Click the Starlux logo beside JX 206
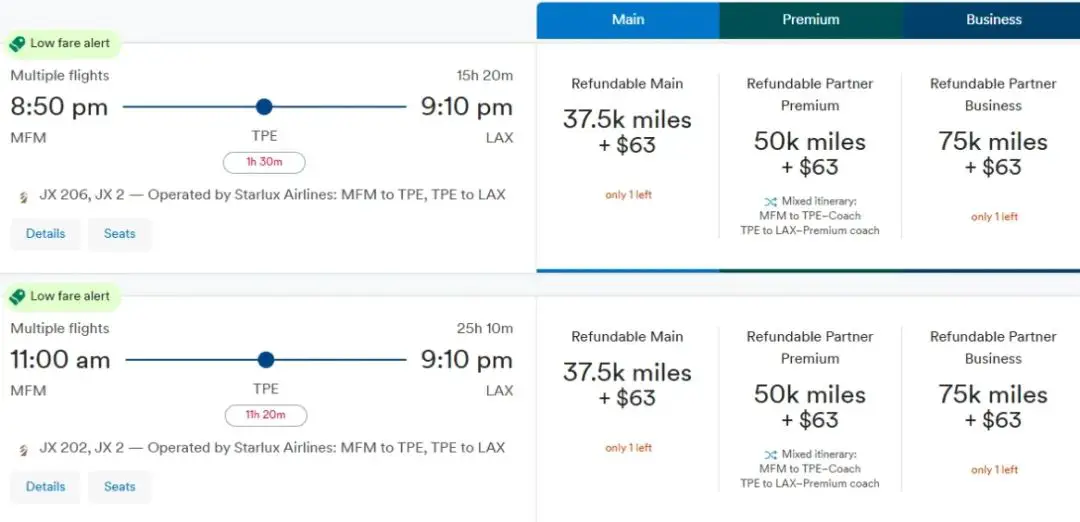 pyautogui.click(x=23, y=197)
